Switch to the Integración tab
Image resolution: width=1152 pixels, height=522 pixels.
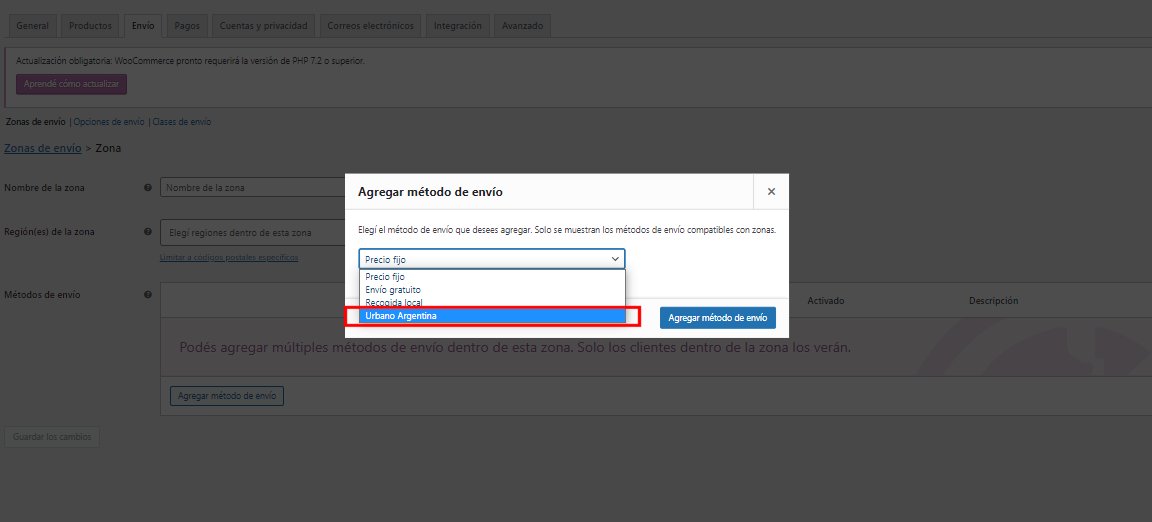tap(458, 26)
